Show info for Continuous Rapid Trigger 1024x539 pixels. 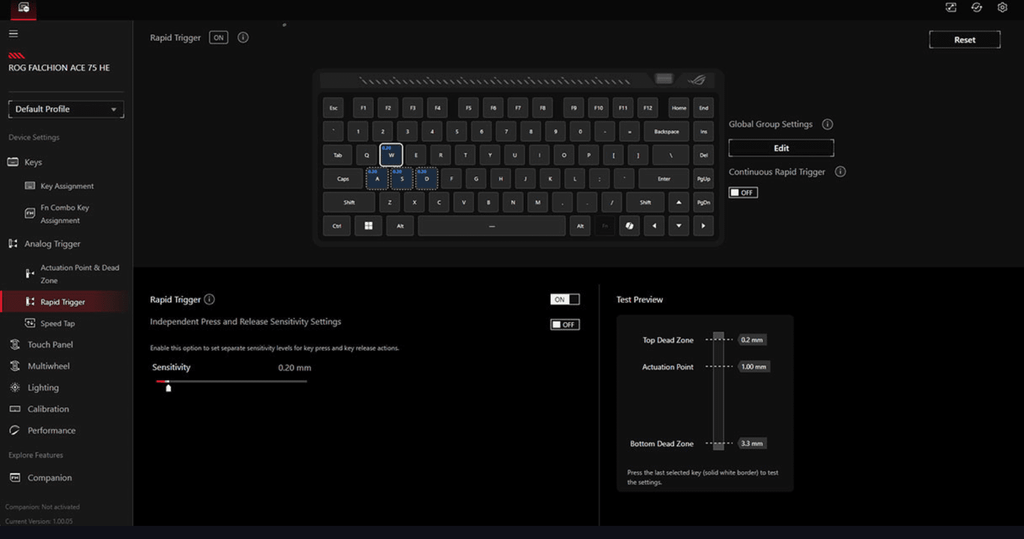pos(840,172)
